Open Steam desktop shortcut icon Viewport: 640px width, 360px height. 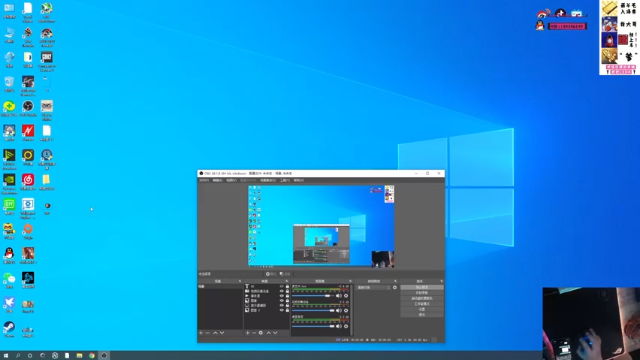9,327
